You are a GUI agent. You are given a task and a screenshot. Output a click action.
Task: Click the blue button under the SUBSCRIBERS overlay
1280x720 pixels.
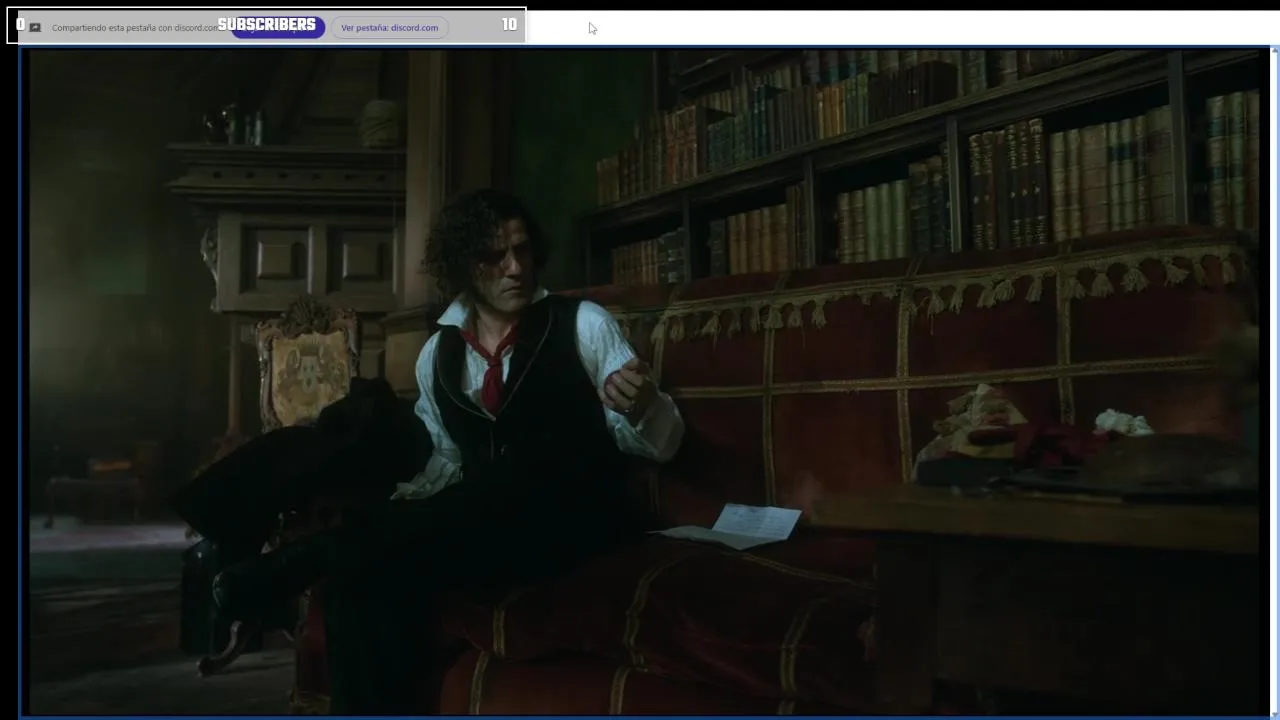pyautogui.click(x=278, y=28)
